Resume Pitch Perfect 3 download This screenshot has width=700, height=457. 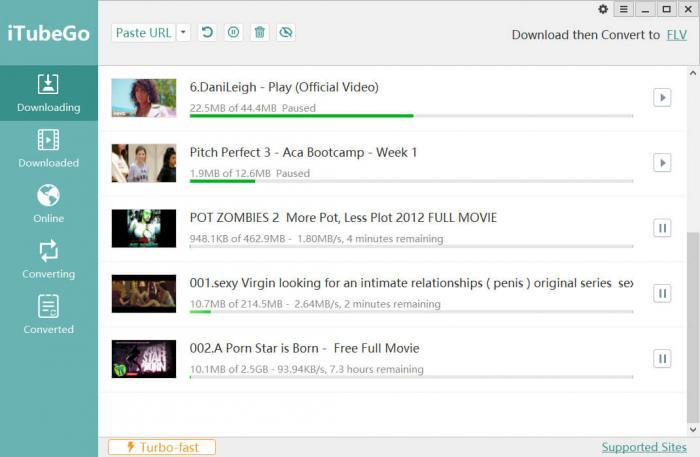pos(662,163)
